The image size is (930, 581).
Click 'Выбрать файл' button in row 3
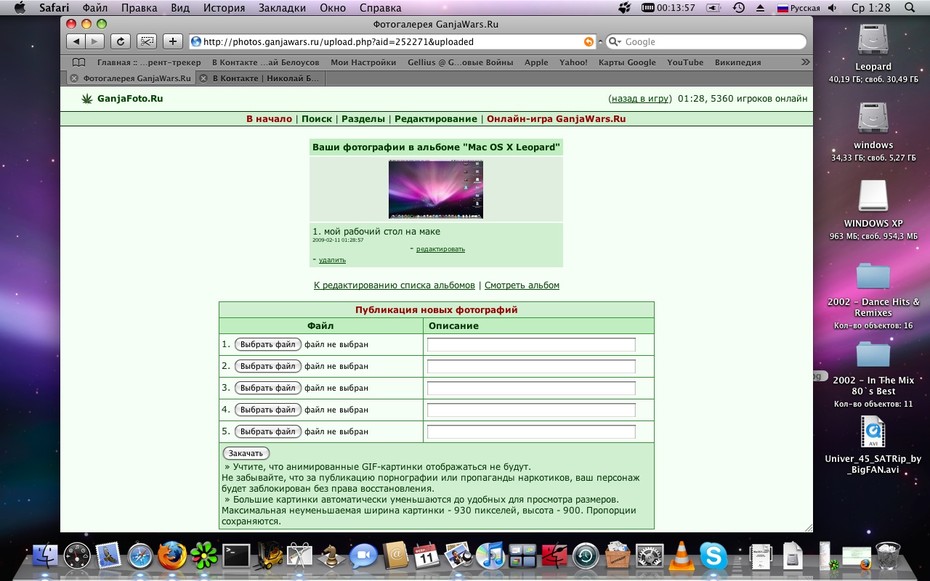[x=268, y=388]
